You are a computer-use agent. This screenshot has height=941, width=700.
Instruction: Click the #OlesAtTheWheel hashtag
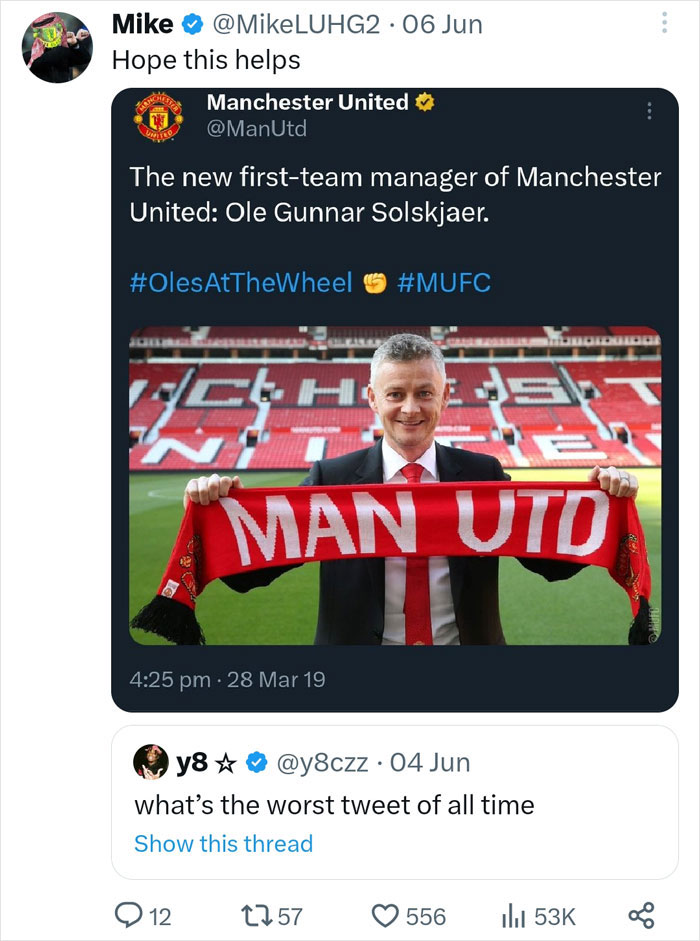[x=242, y=283]
